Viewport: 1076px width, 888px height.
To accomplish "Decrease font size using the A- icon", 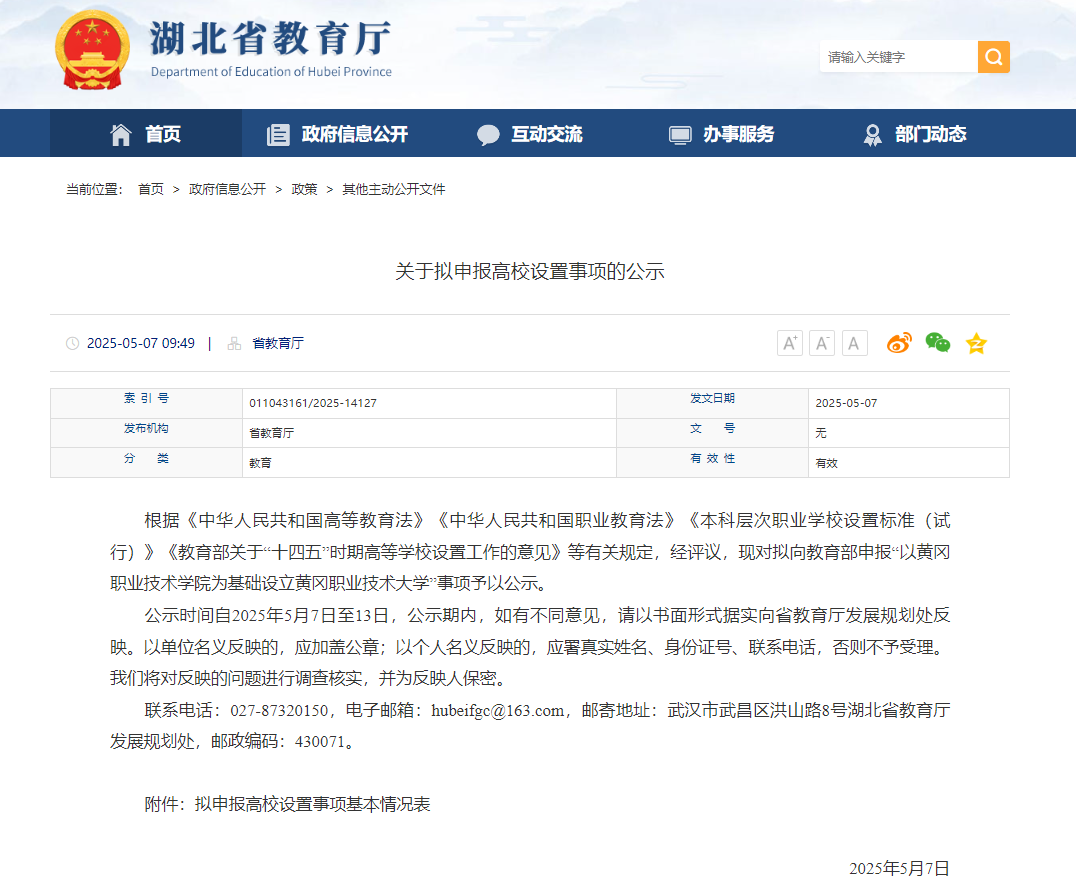I will (821, 343).
